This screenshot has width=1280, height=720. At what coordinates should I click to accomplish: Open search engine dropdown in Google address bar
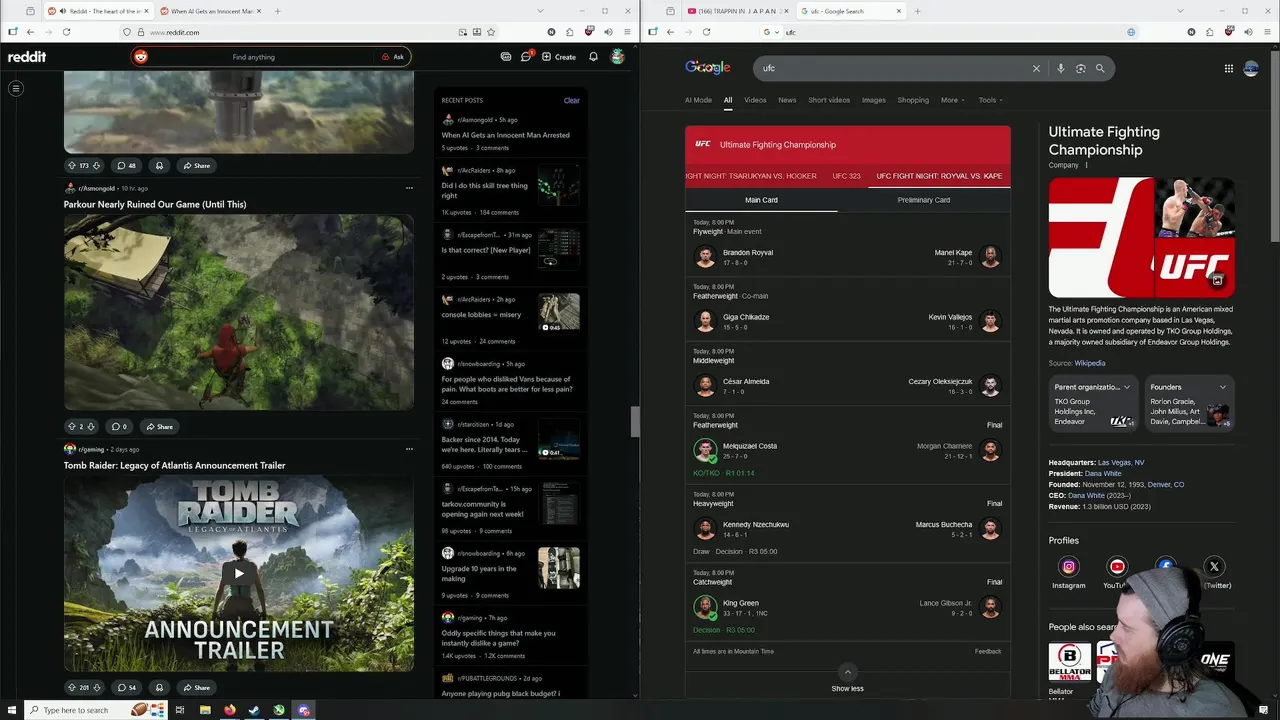[771, 32]
